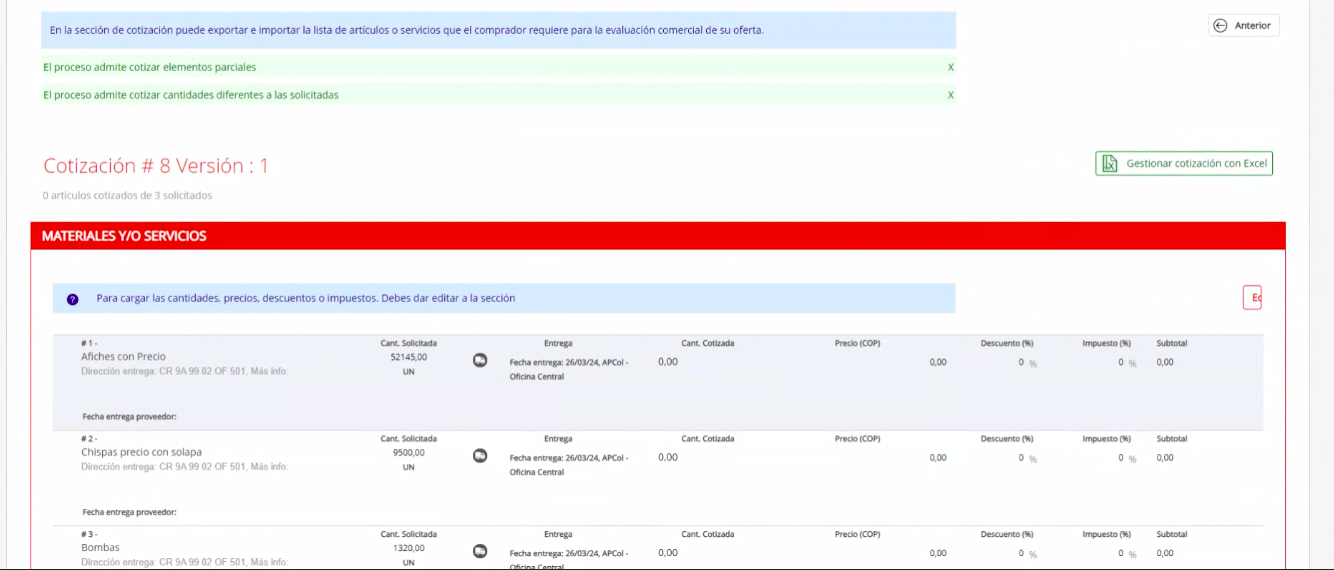The height and width of the screenshot is (570, 1334).
Task: Go back using the Anterior button
Action: click(x=1243, y=26)
